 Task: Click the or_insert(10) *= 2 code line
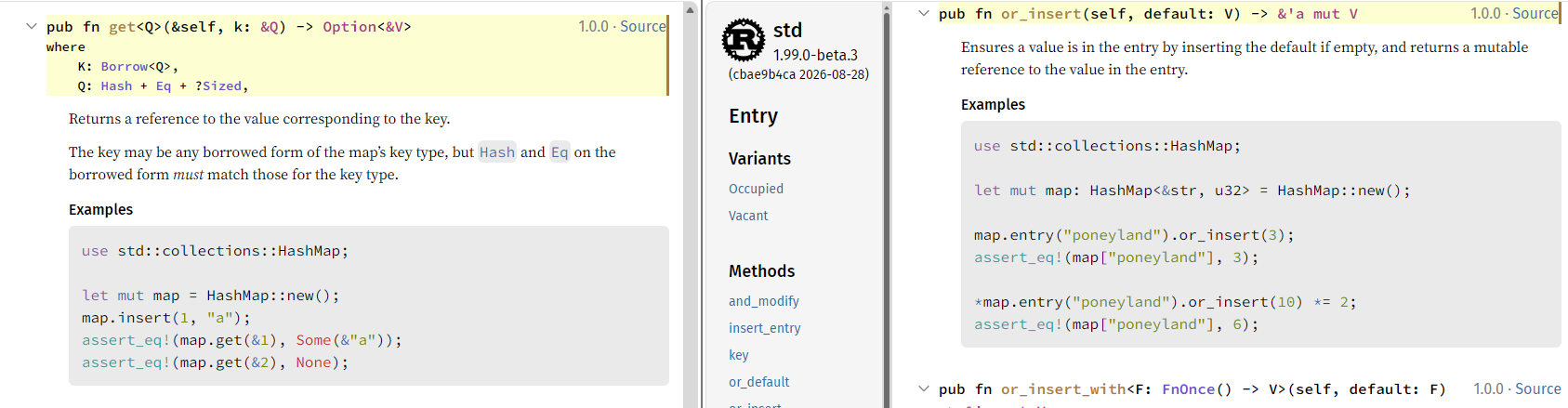(1165, 302)
